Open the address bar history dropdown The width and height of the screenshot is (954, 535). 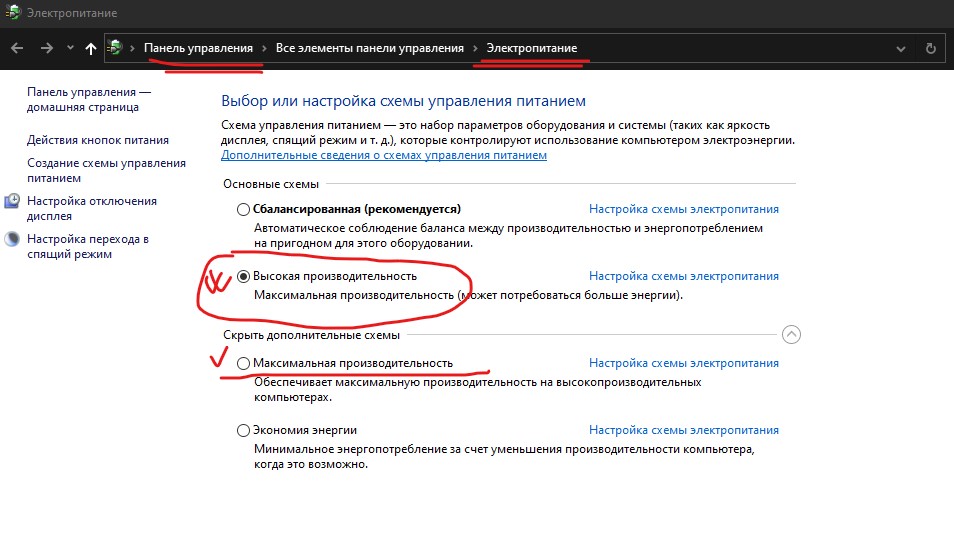coord(901,48)
